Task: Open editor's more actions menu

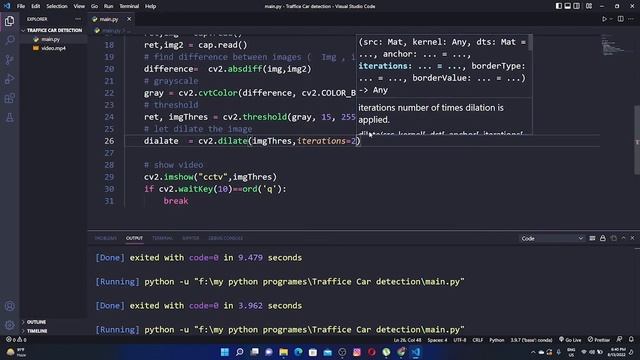Action: pos(631,19)
